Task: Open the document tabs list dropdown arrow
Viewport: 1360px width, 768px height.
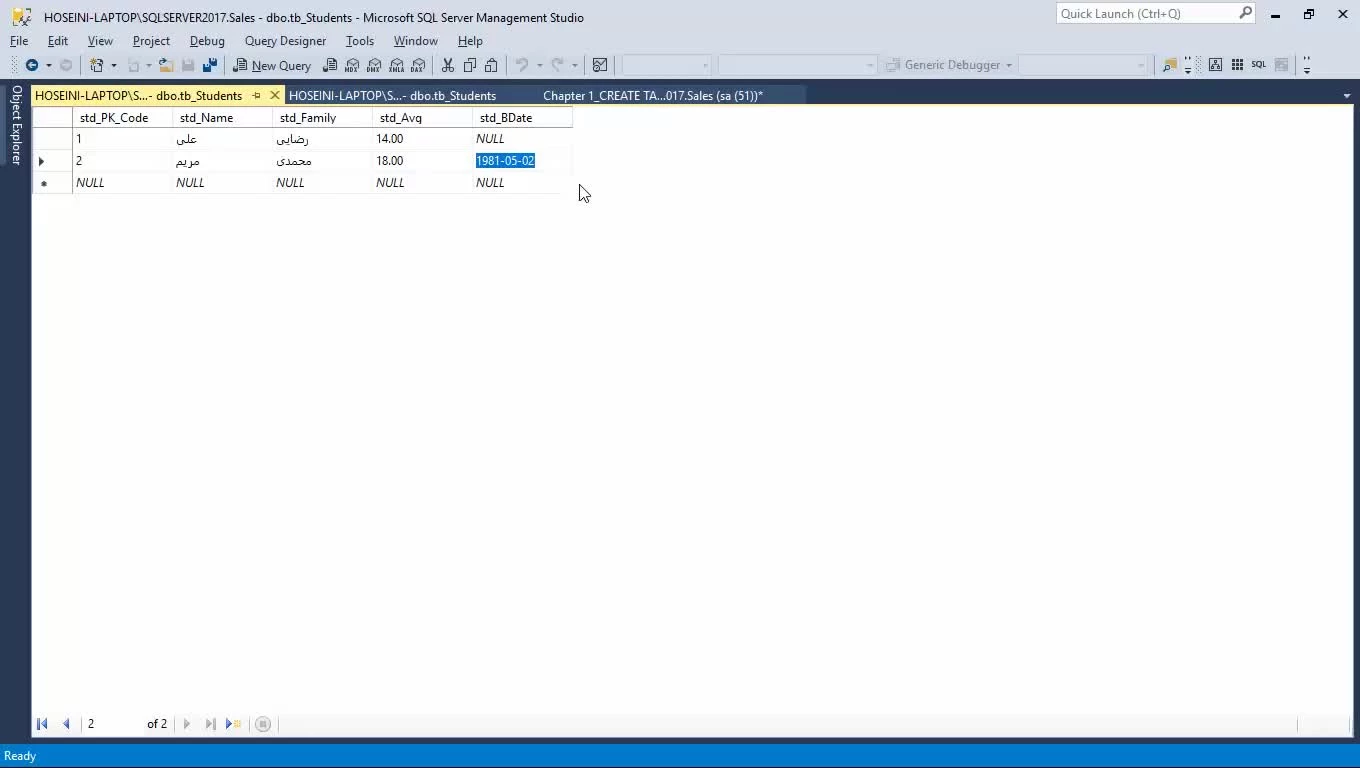Action: coord(1346,96)
